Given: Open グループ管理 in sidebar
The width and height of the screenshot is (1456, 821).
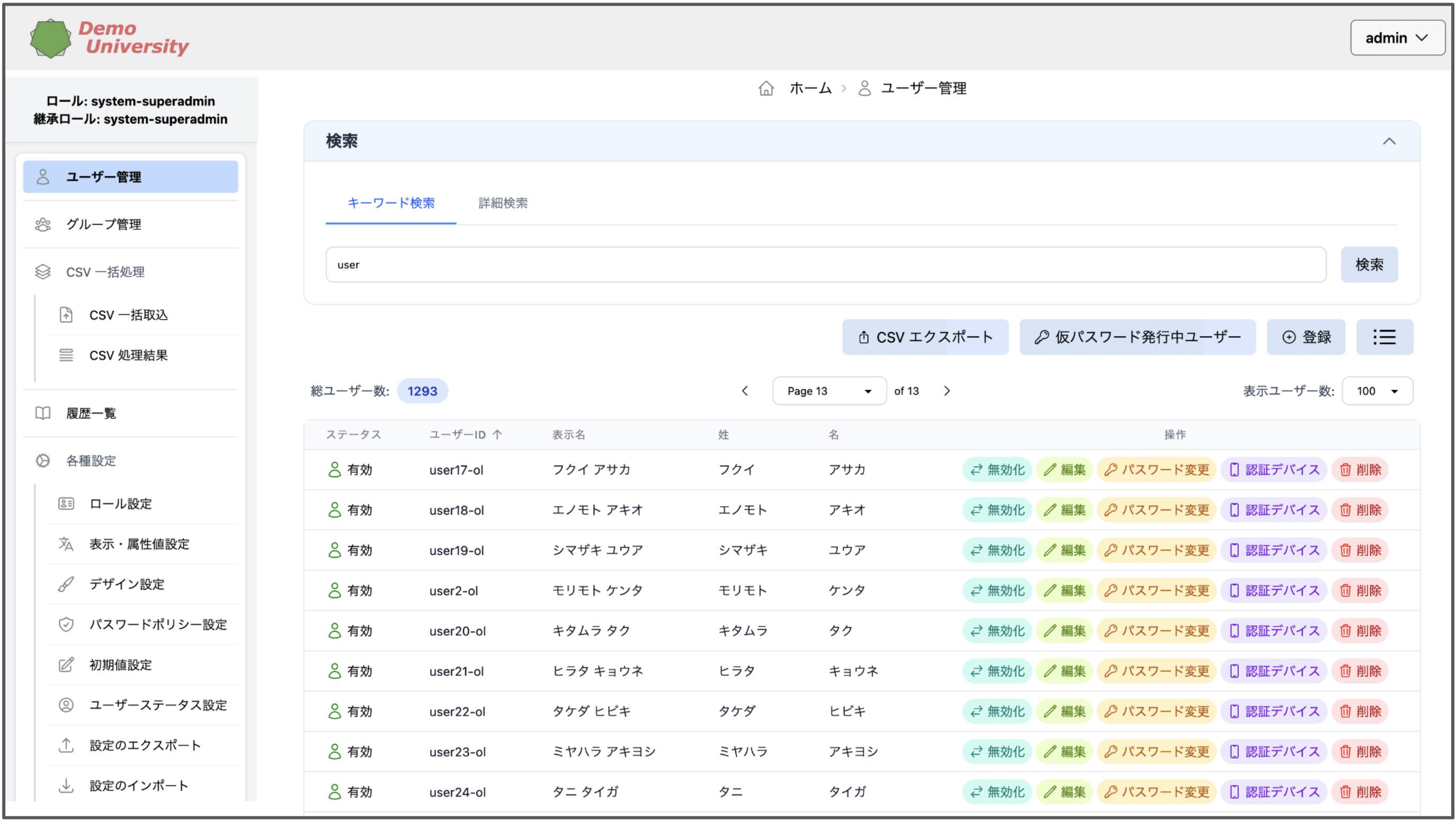Looking at the screenshot, I should click(103, 225).
